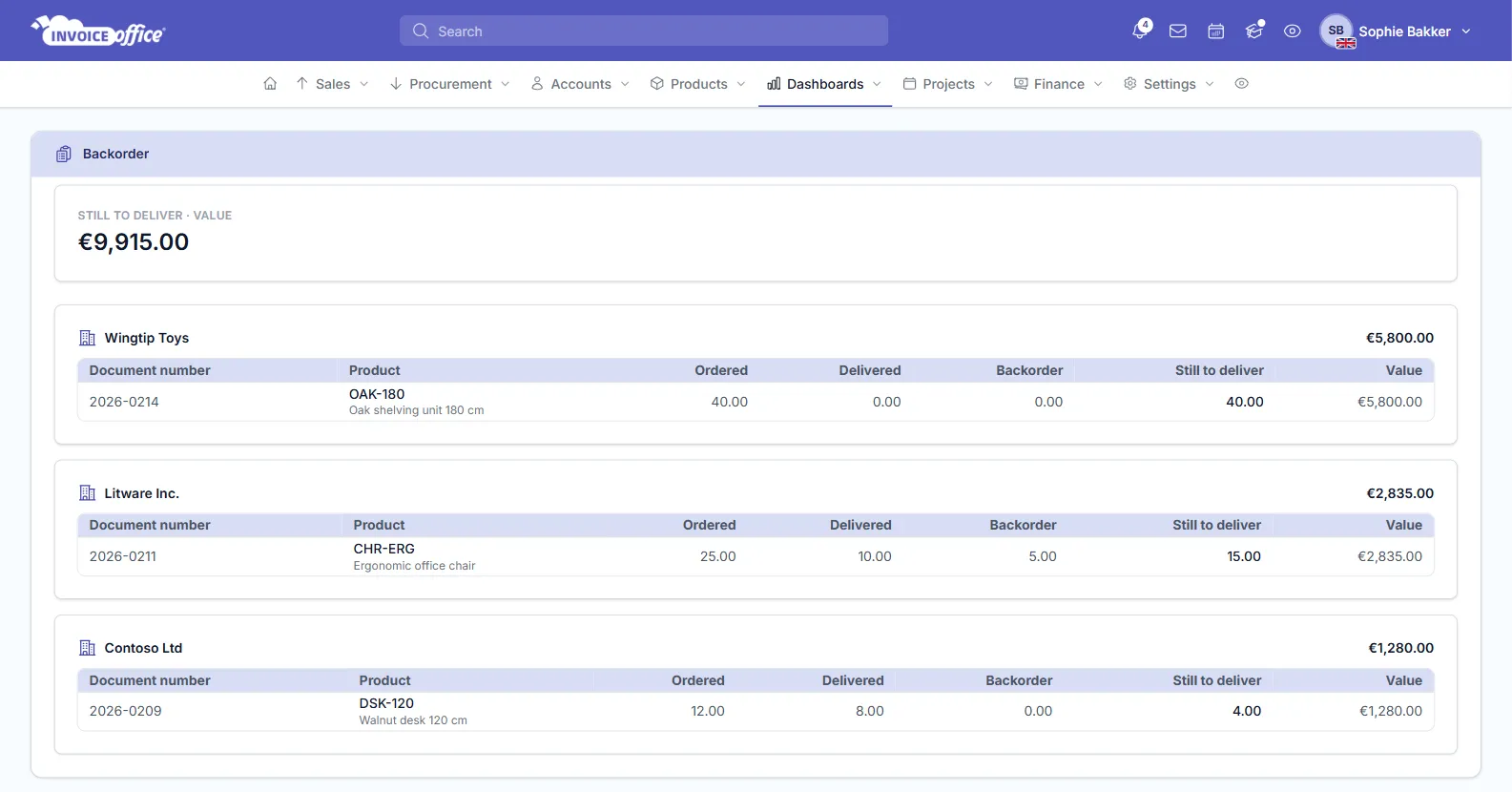
Task: Open the mail envelope icon
Action: [x=1178, y=31]
